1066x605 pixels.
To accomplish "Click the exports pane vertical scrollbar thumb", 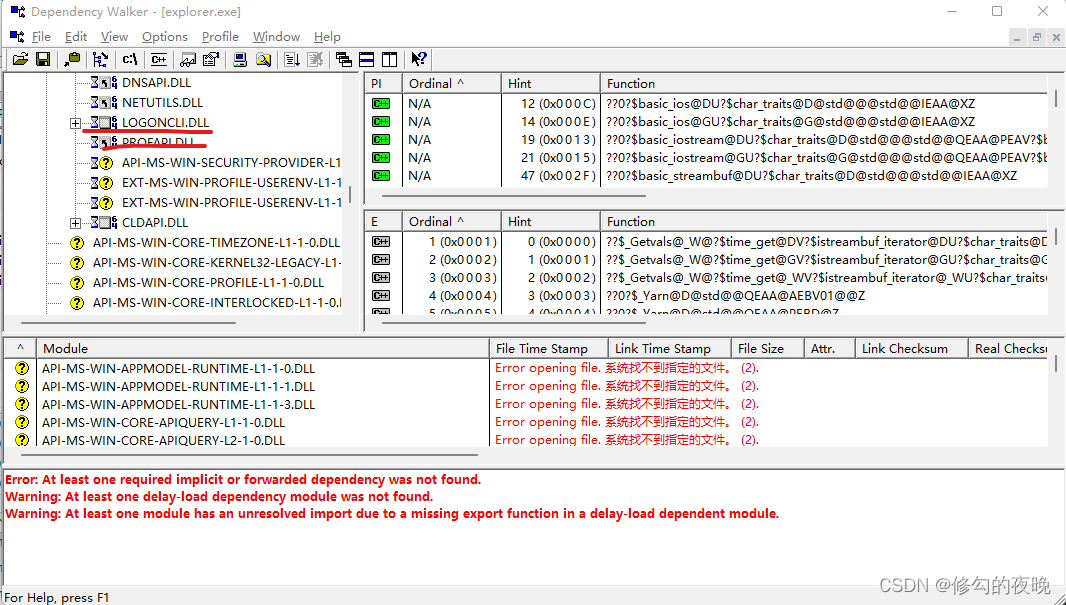I will [x=1056, y=236].
